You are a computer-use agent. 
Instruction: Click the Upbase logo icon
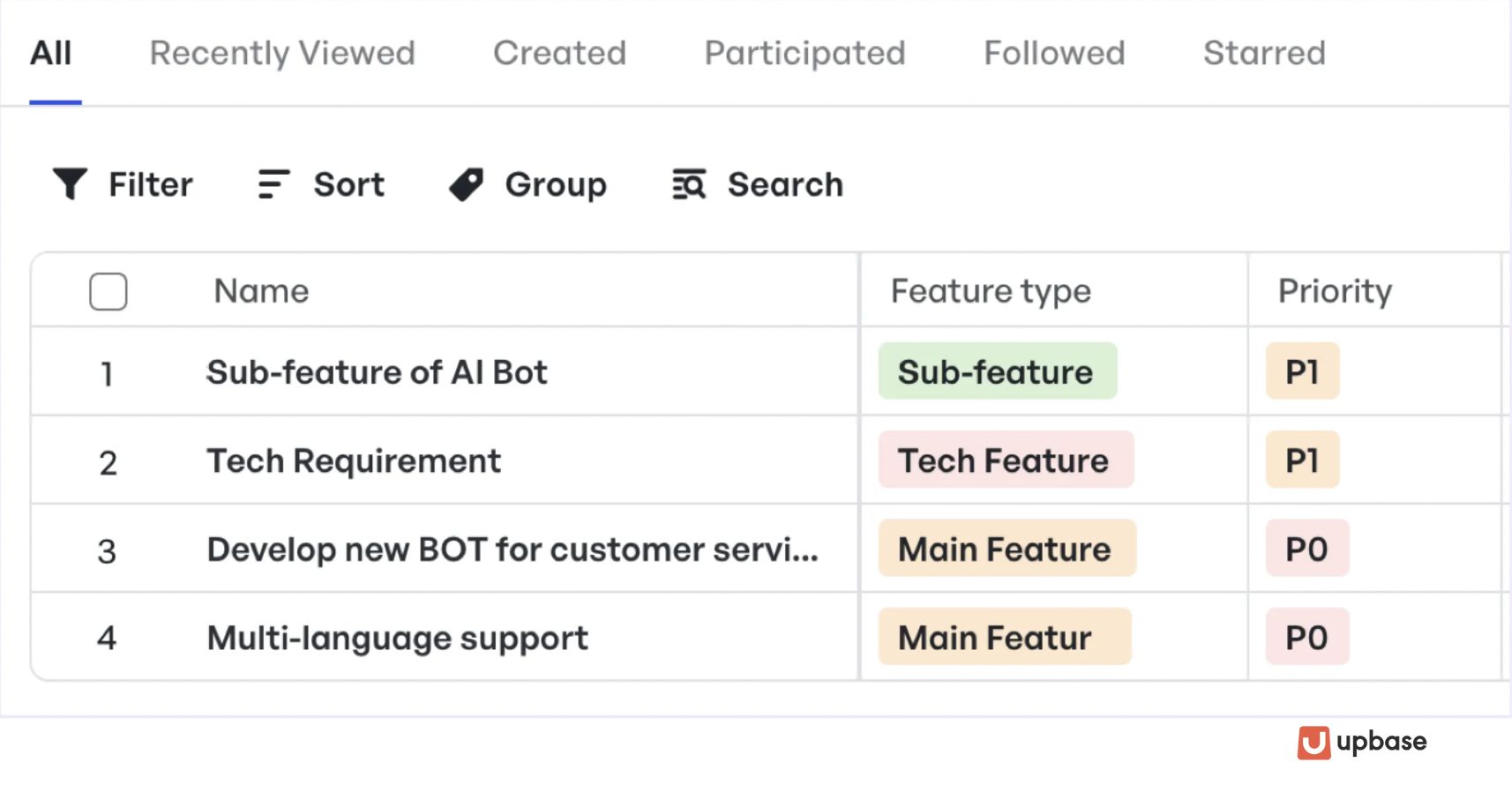click(1313, 742)
